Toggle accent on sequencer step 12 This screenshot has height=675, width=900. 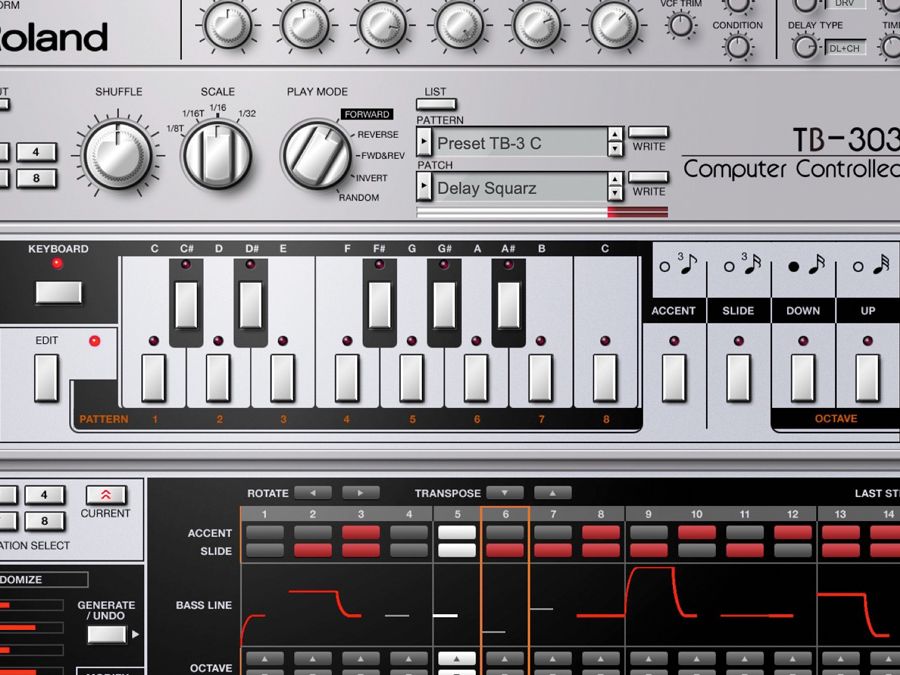point(793,533)
